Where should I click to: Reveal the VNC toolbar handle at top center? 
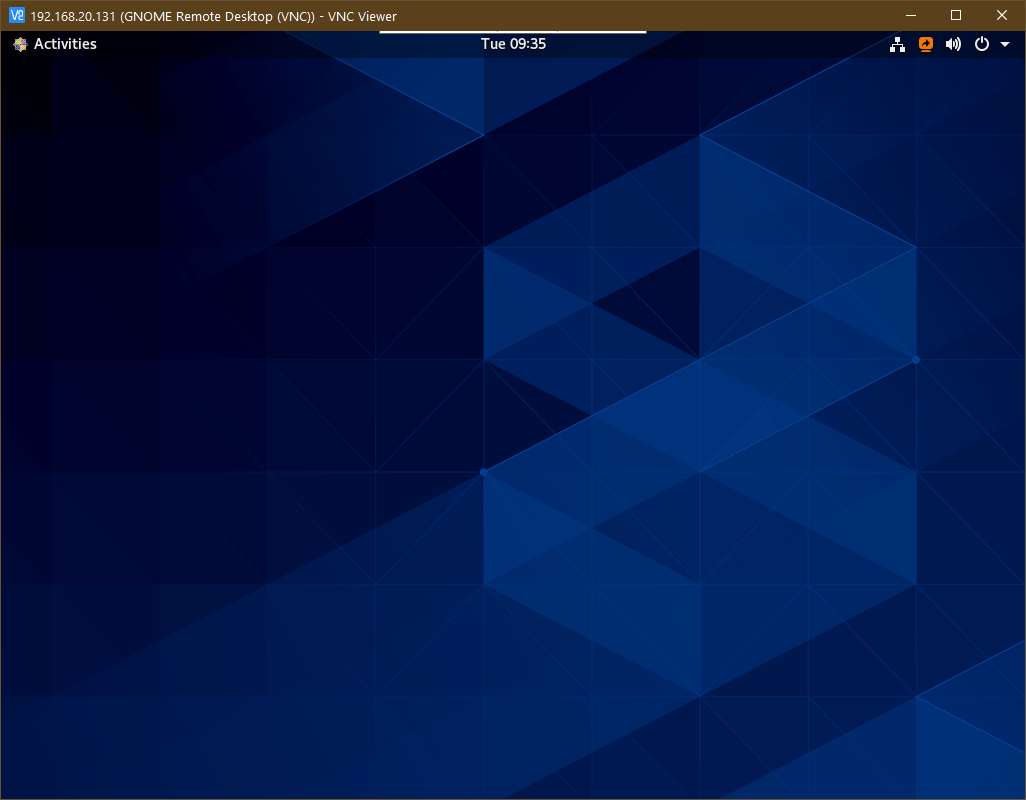click(x=513, y=32)
